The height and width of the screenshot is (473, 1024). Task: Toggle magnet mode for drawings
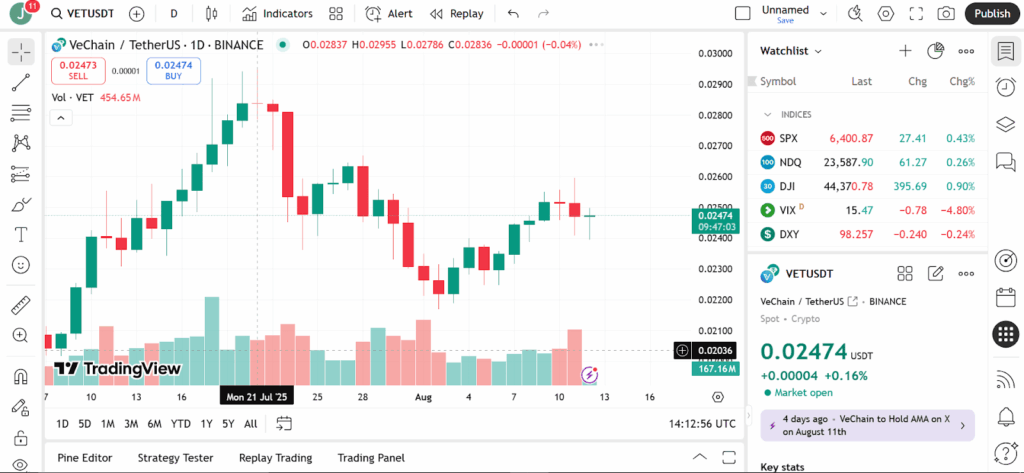click(21, 377)
